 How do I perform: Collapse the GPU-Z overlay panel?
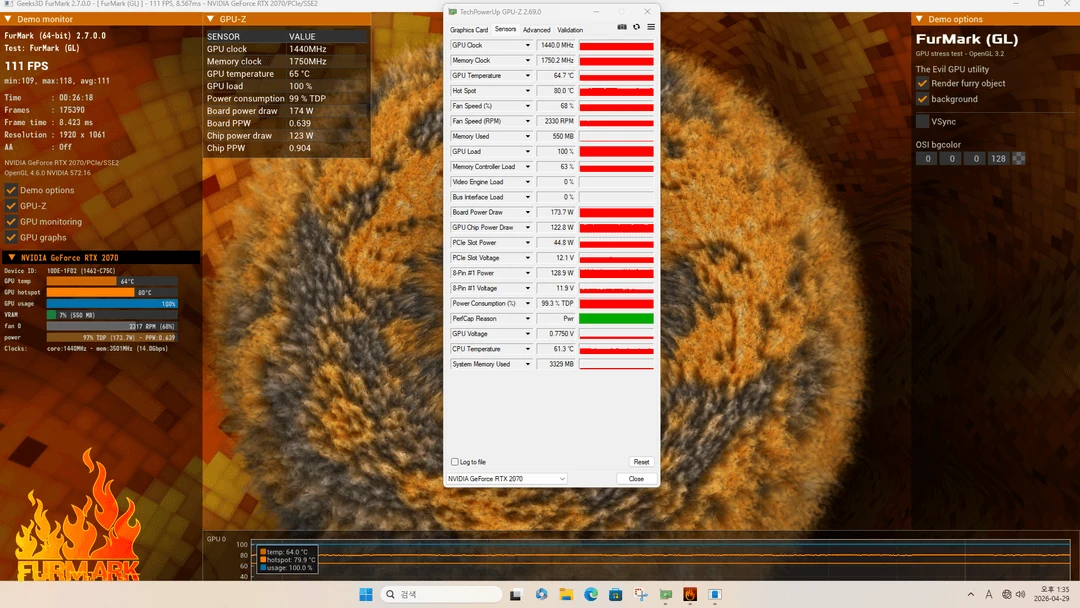point(211,19)
